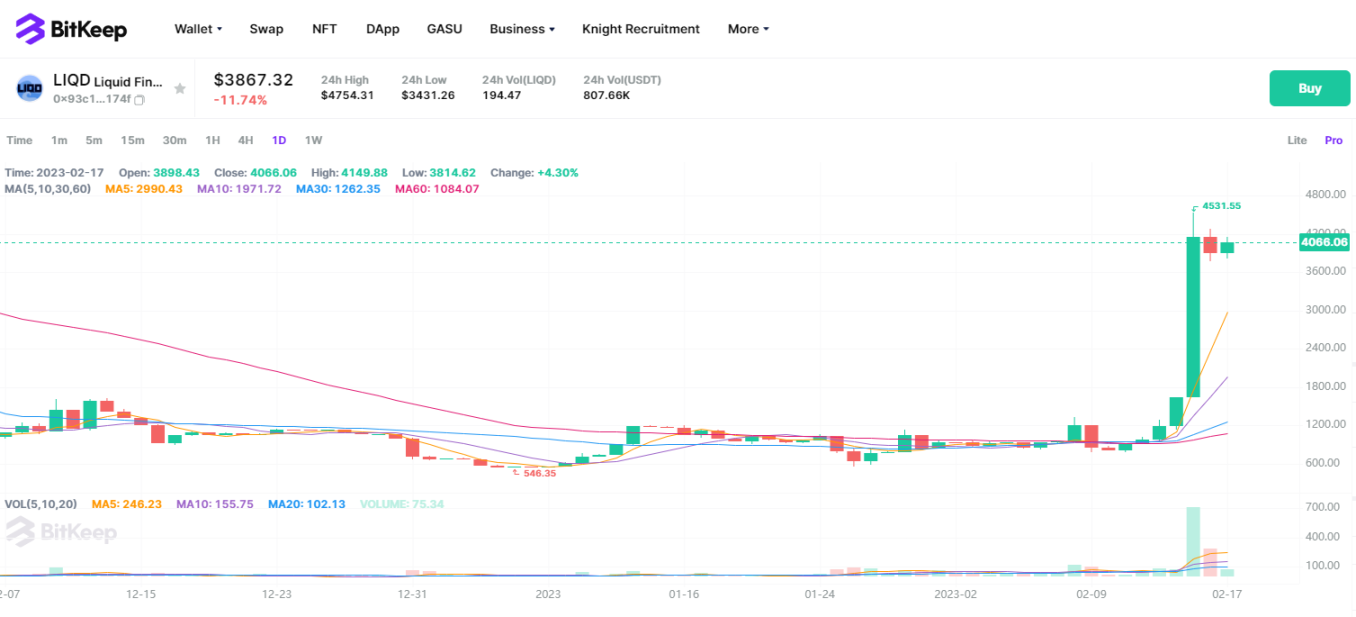Click the green Buy button
This screenshot has height=617, width=1356.
click(x=1309, y=88)
